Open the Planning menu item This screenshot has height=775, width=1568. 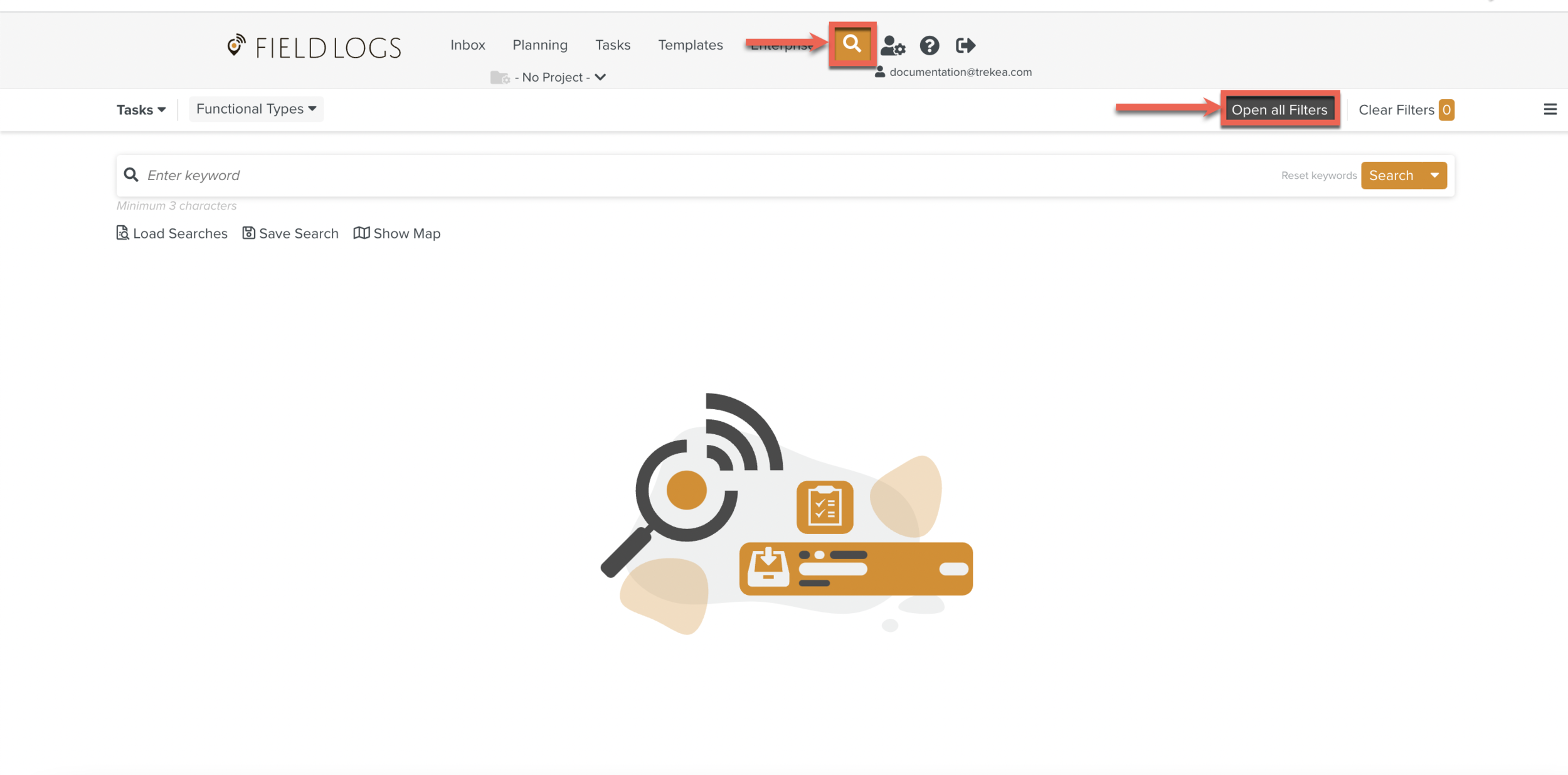[539, 45]
